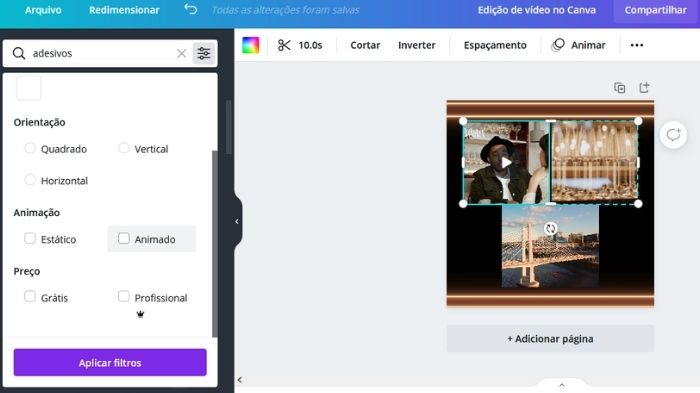Click the add comment bubble icon
Image resolution: width=700 pixels, height=393 pixels.
(x=673, y=135)
